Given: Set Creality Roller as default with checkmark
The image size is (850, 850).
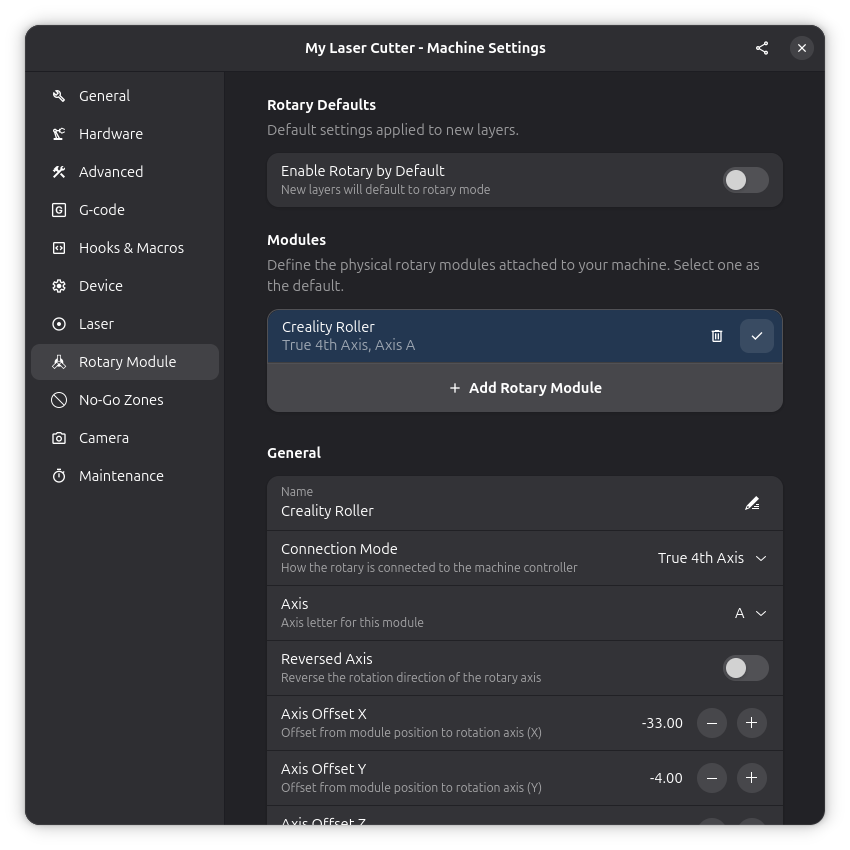Looking at the screenshot, I should tap(757, 336).
